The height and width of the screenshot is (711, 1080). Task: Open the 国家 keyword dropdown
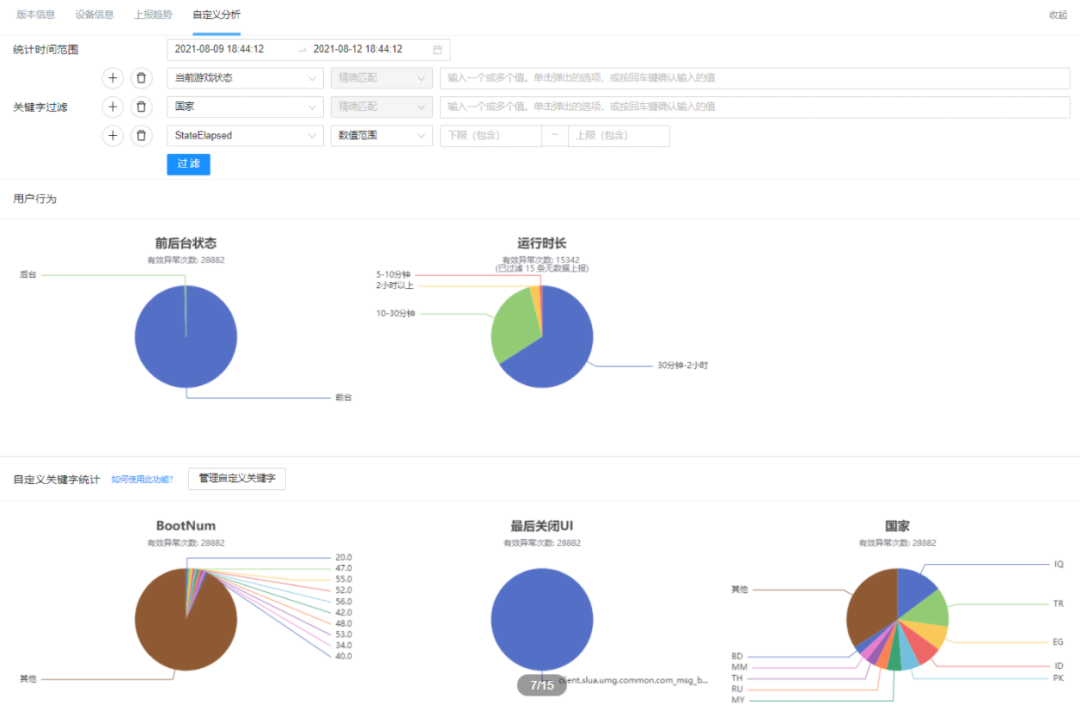tap(245, 107)
